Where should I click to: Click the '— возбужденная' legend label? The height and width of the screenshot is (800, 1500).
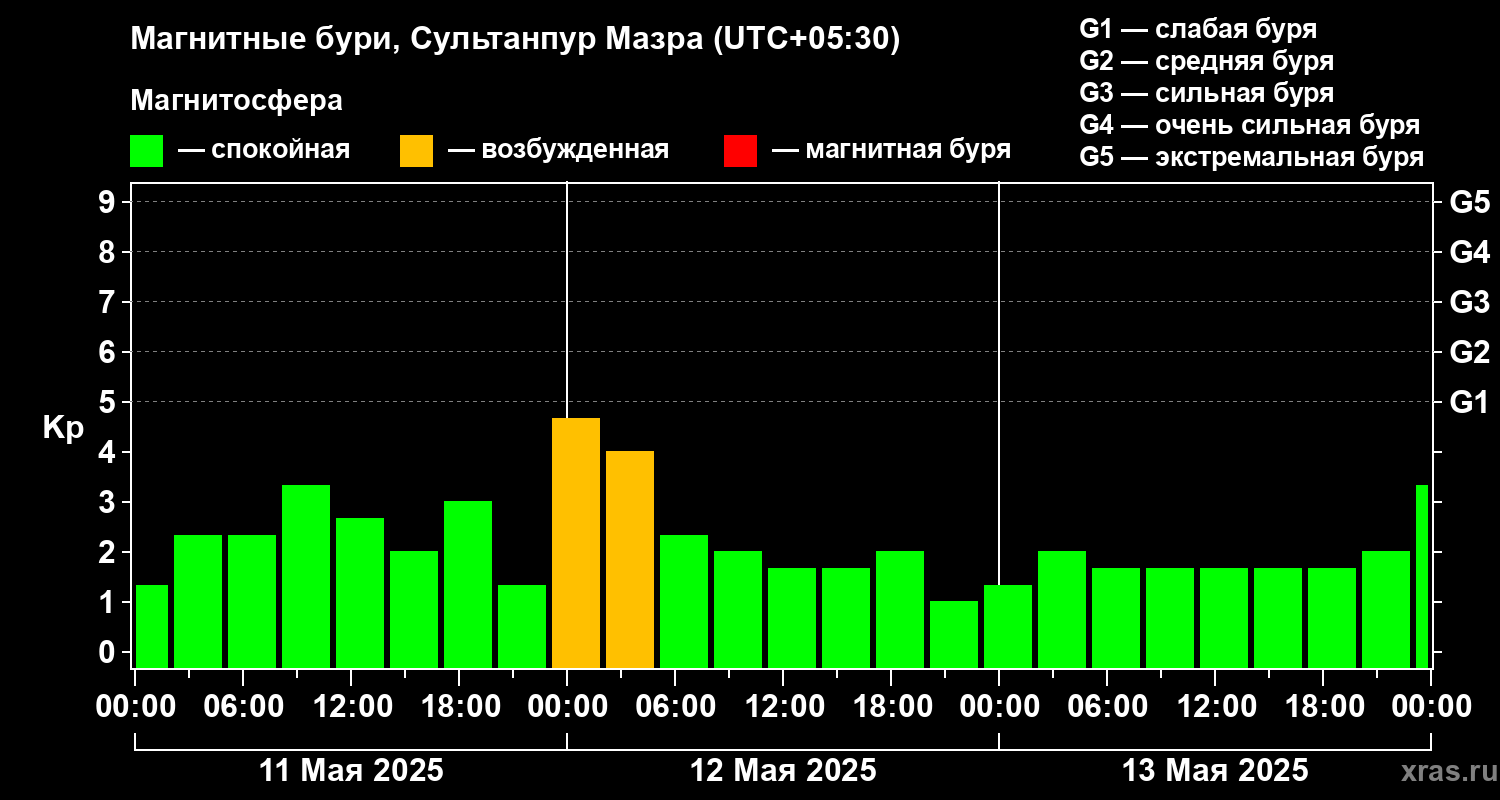point(558,150)
